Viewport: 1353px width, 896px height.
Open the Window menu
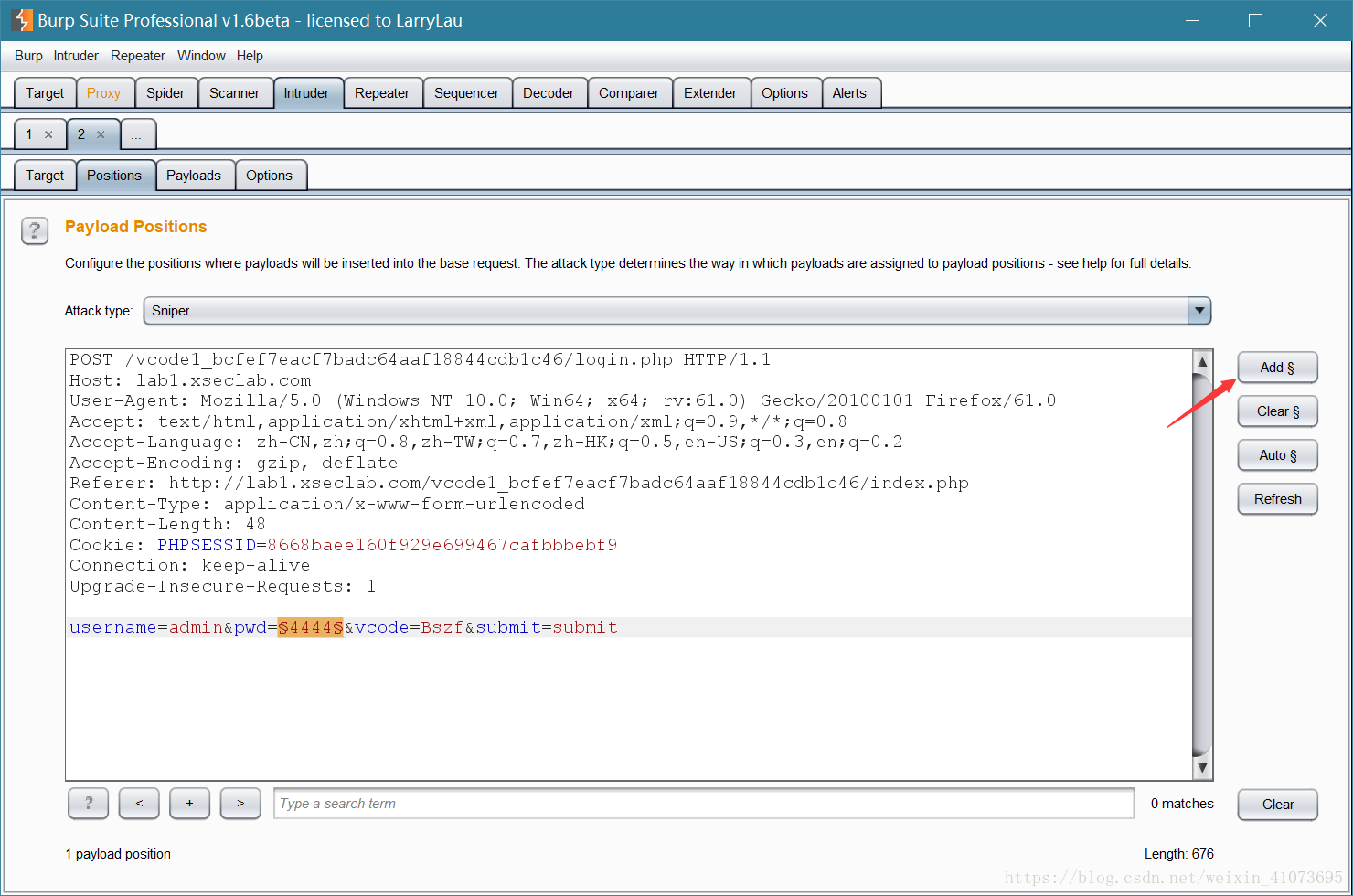pos(201,56)
